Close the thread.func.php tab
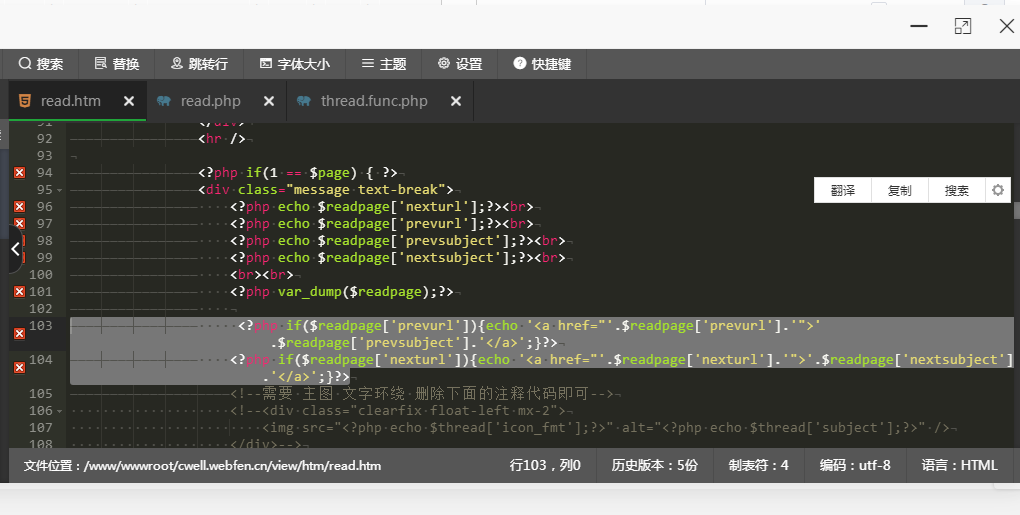Image resolution: width=1020 pixels, height=515 pixels. [x=456, y=101]
